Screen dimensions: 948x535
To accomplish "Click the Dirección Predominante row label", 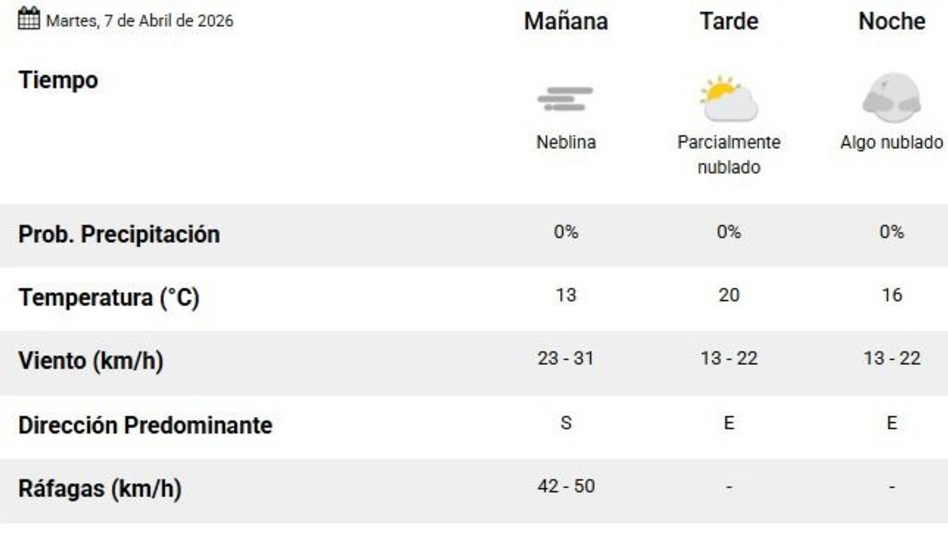I will (x=145, y=425).
